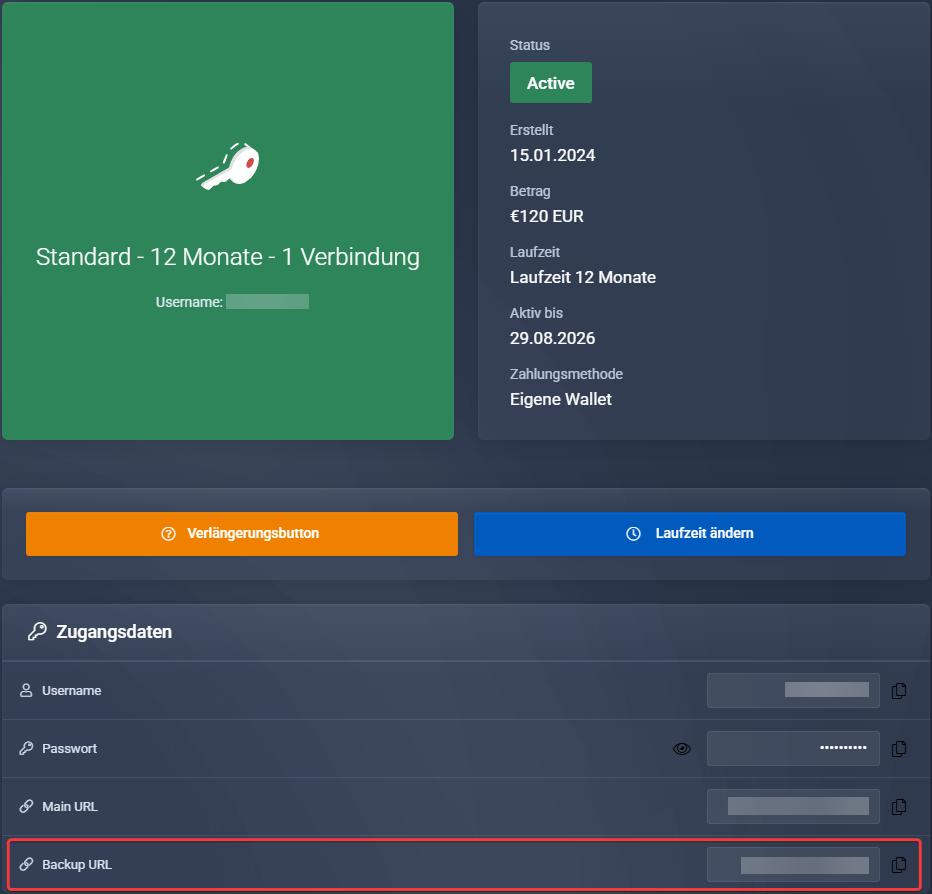The width and height of the screenshot is (932, 894).
Task: Click the orange Verlängerungsbutton
Action: [x=241, y=533]
